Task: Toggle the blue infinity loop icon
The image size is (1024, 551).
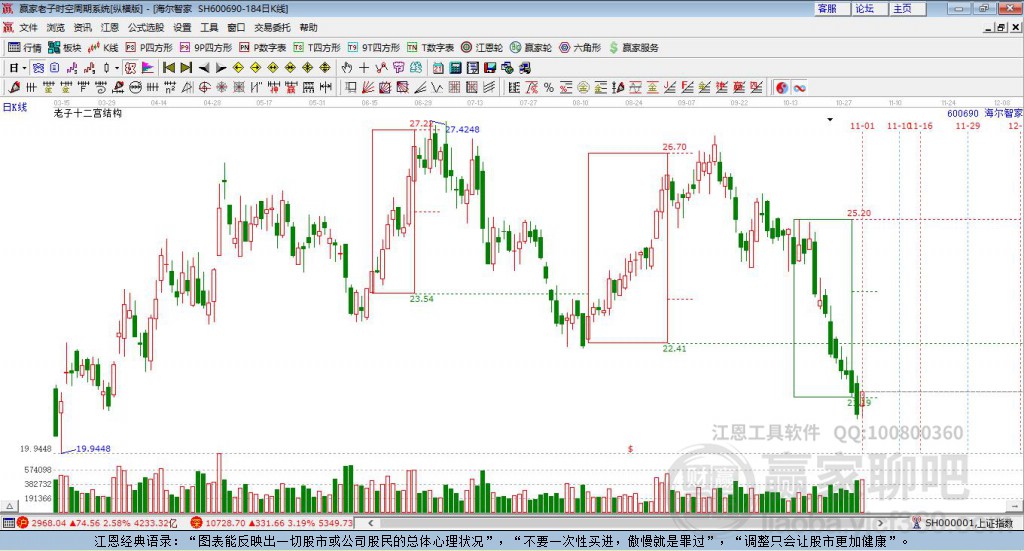Action: pos(800,87)
